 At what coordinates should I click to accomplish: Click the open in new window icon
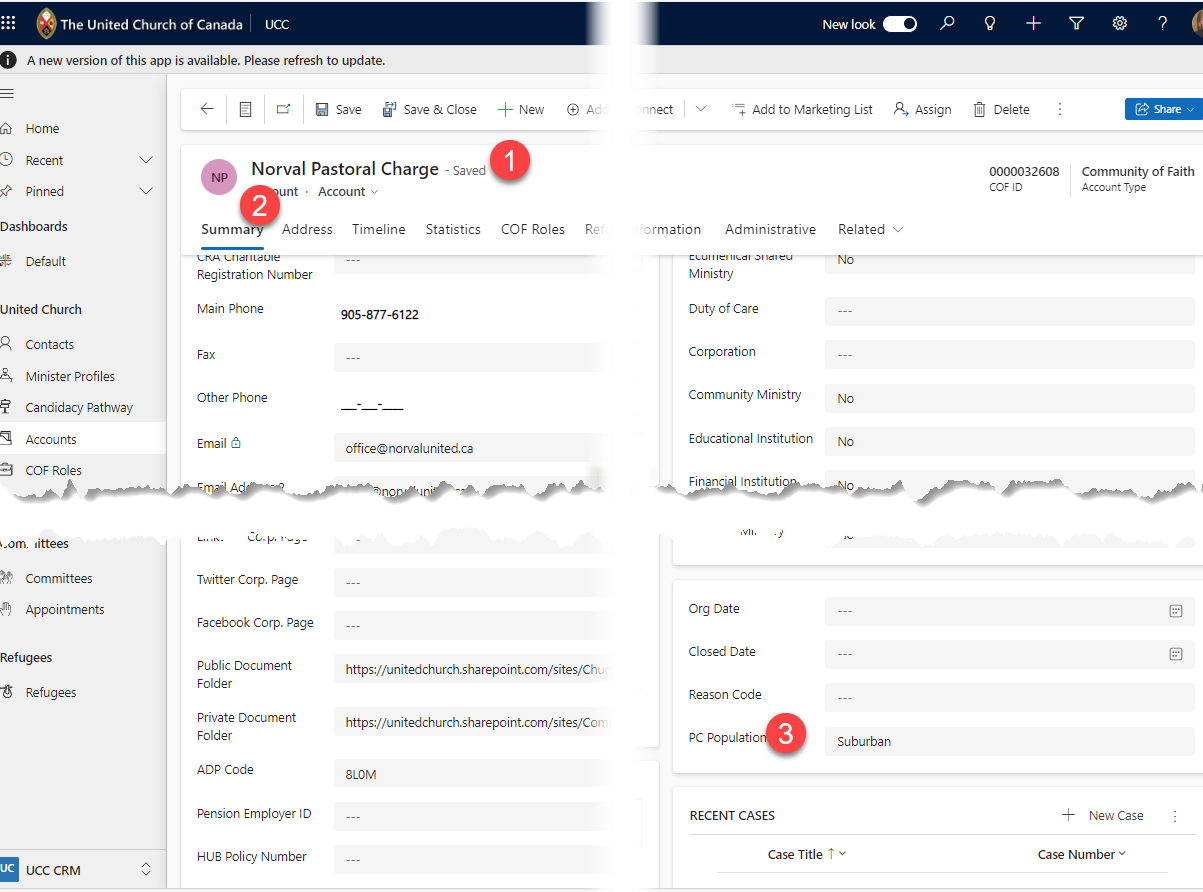click(283, 109)
